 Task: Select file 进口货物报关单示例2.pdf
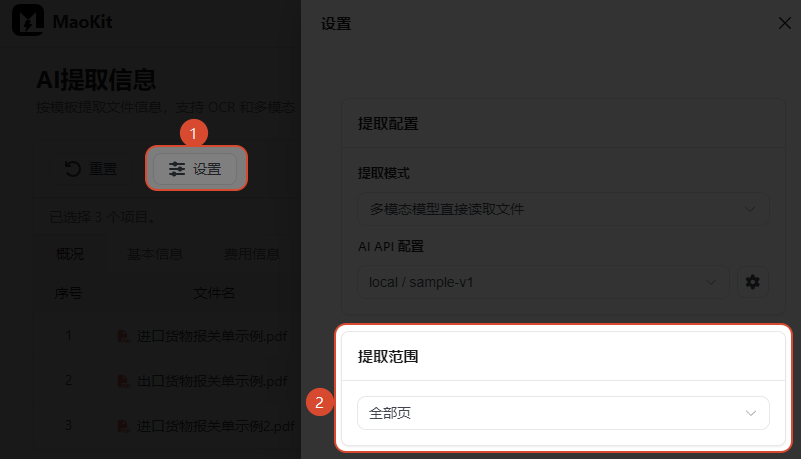pyautogui.click(x=215, y=426)
